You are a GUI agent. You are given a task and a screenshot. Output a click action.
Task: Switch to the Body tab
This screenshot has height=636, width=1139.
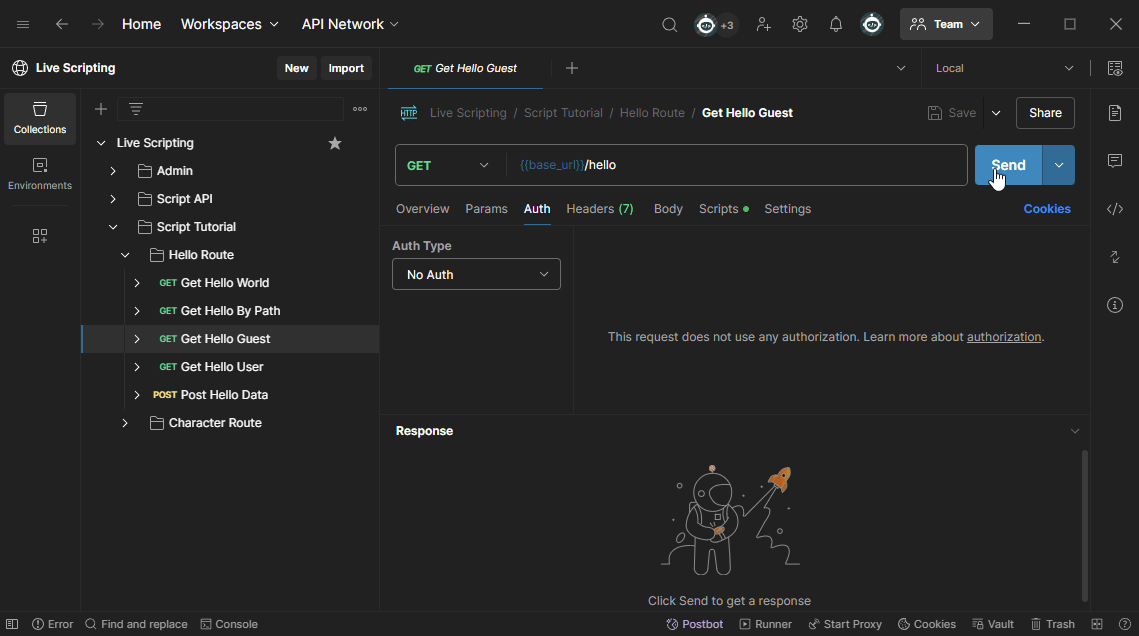(668, 209)
